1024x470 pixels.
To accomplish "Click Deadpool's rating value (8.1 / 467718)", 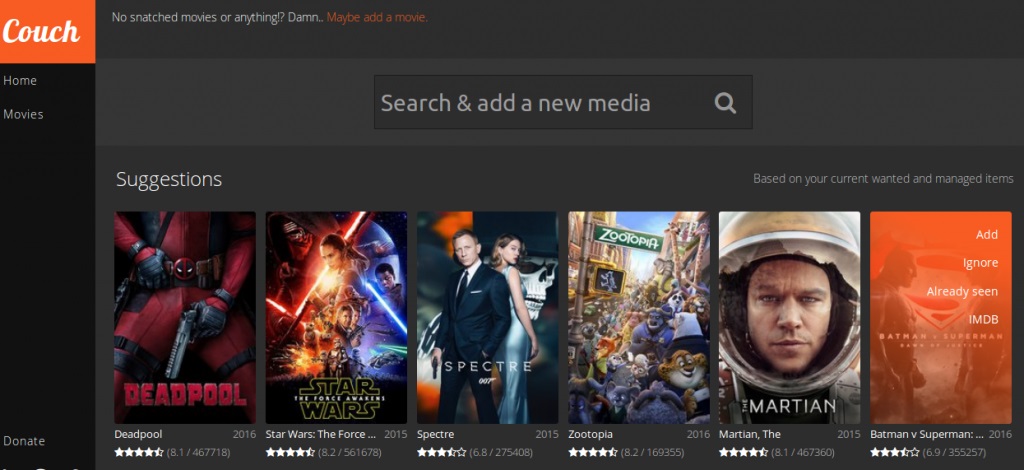I will [x=199, y=452].
